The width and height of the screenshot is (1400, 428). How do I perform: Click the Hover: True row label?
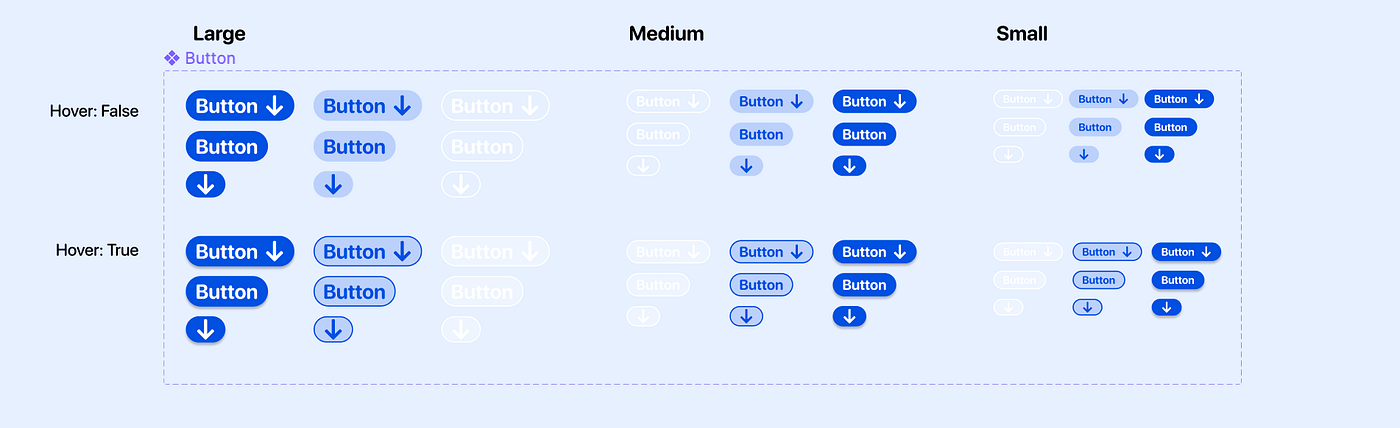coord(97,250)
